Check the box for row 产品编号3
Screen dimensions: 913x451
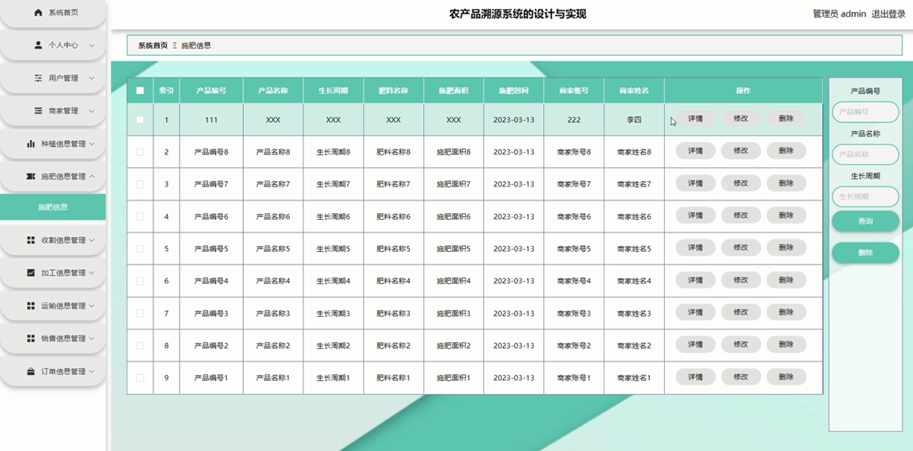(140, 313)
